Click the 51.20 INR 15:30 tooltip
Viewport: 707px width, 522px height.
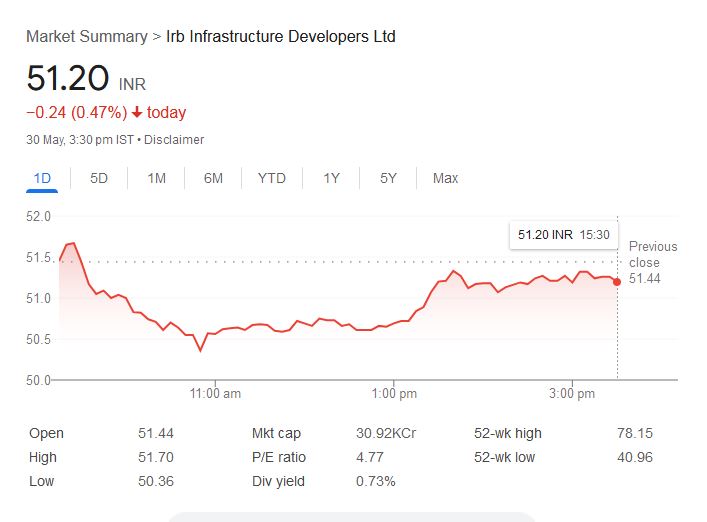coord(565,235)
